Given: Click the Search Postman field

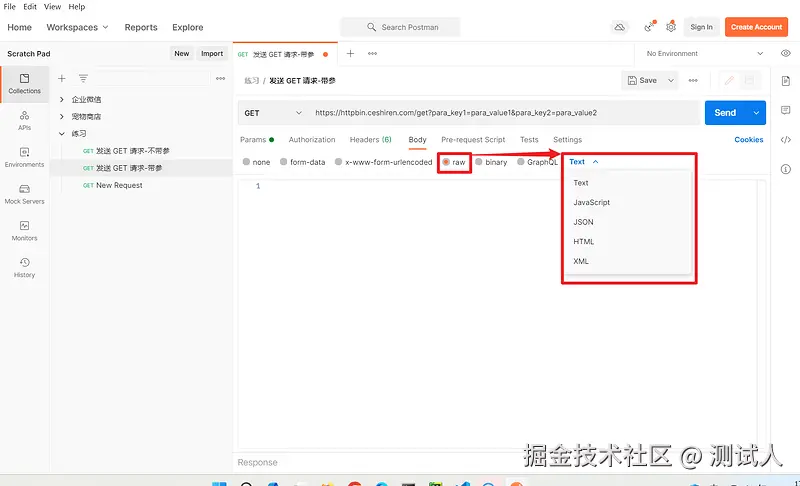Looking at the screenshot, I should pyautogui.click(x=401, y=27).
